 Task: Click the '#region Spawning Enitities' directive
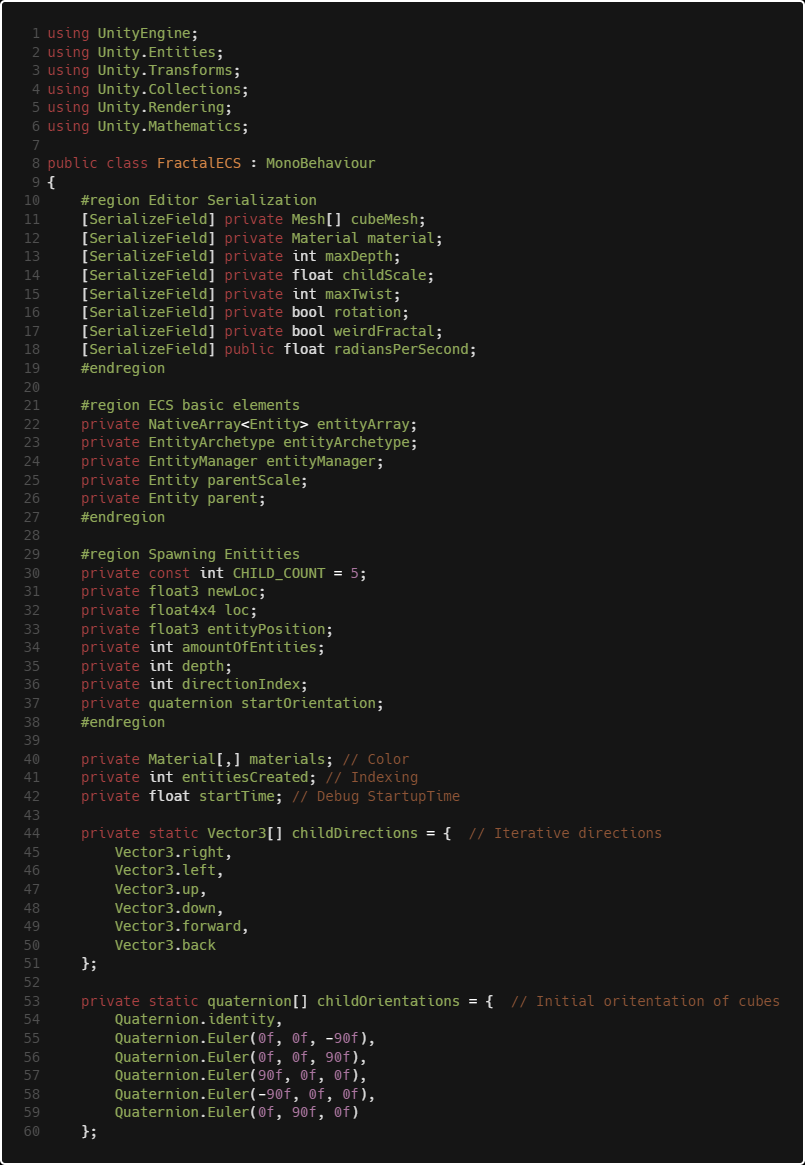[190, 554]
